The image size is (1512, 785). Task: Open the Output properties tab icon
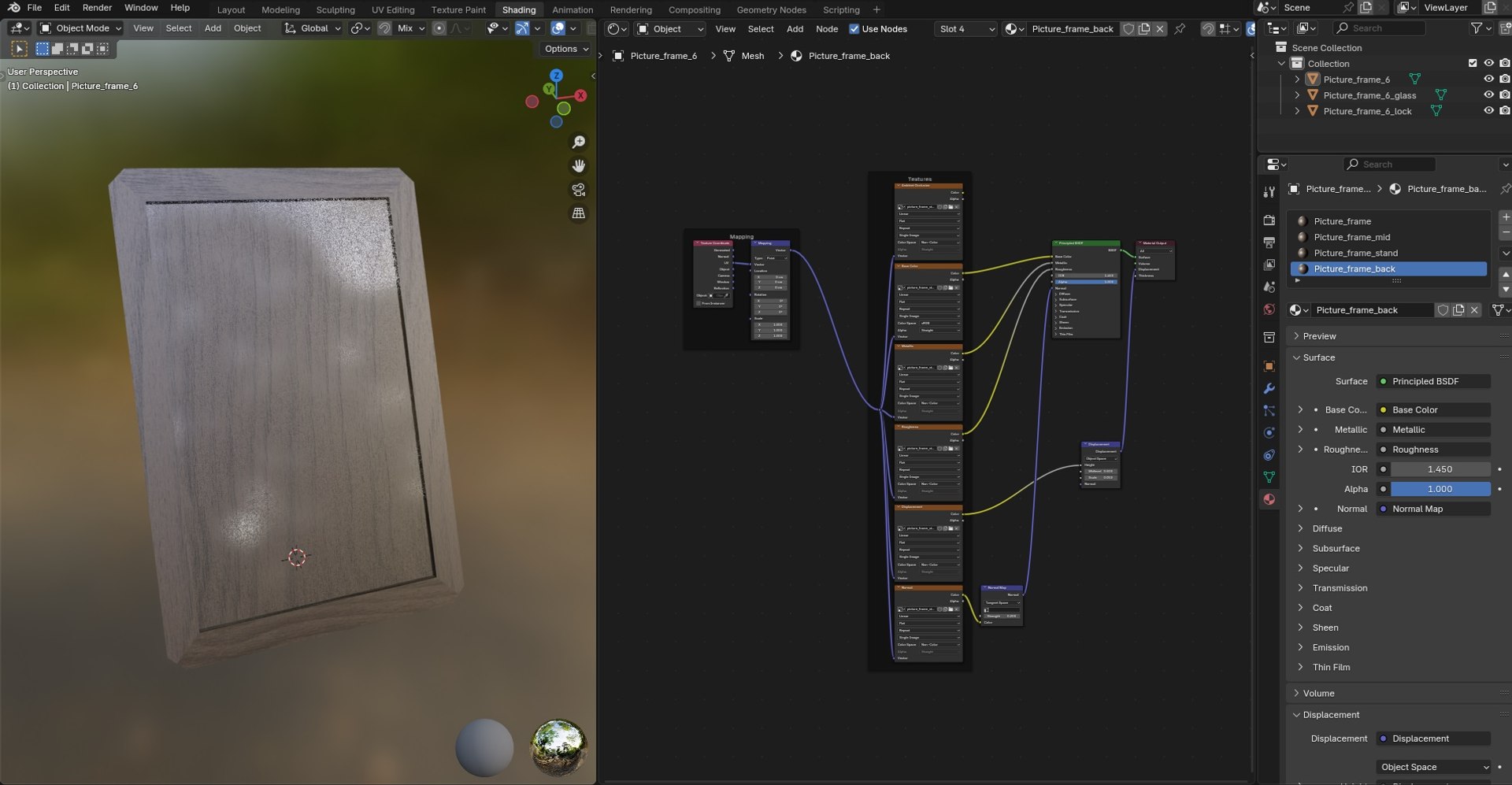(1269, 243)
